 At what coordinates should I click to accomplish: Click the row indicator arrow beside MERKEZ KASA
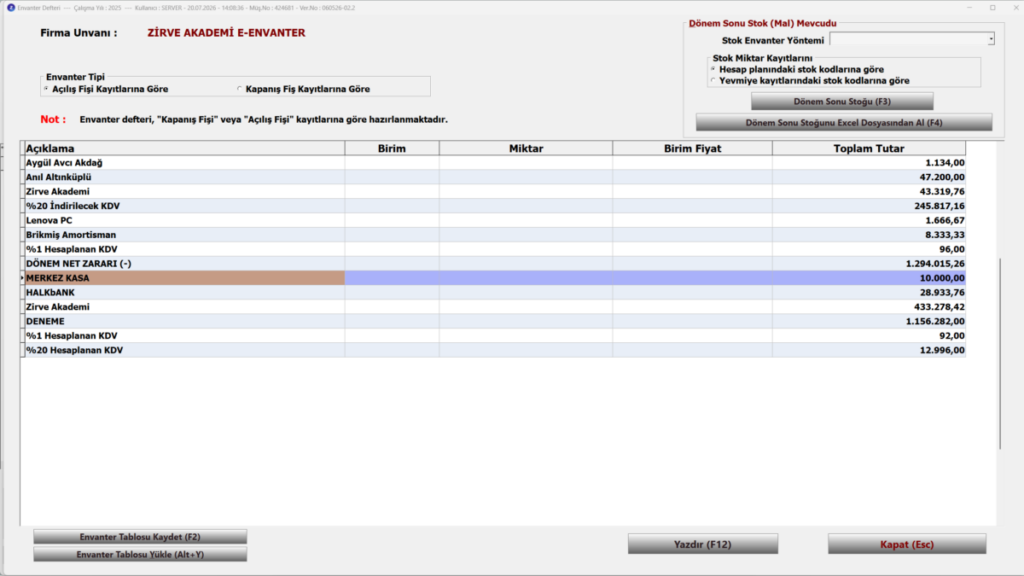click(x=22, y=278)
